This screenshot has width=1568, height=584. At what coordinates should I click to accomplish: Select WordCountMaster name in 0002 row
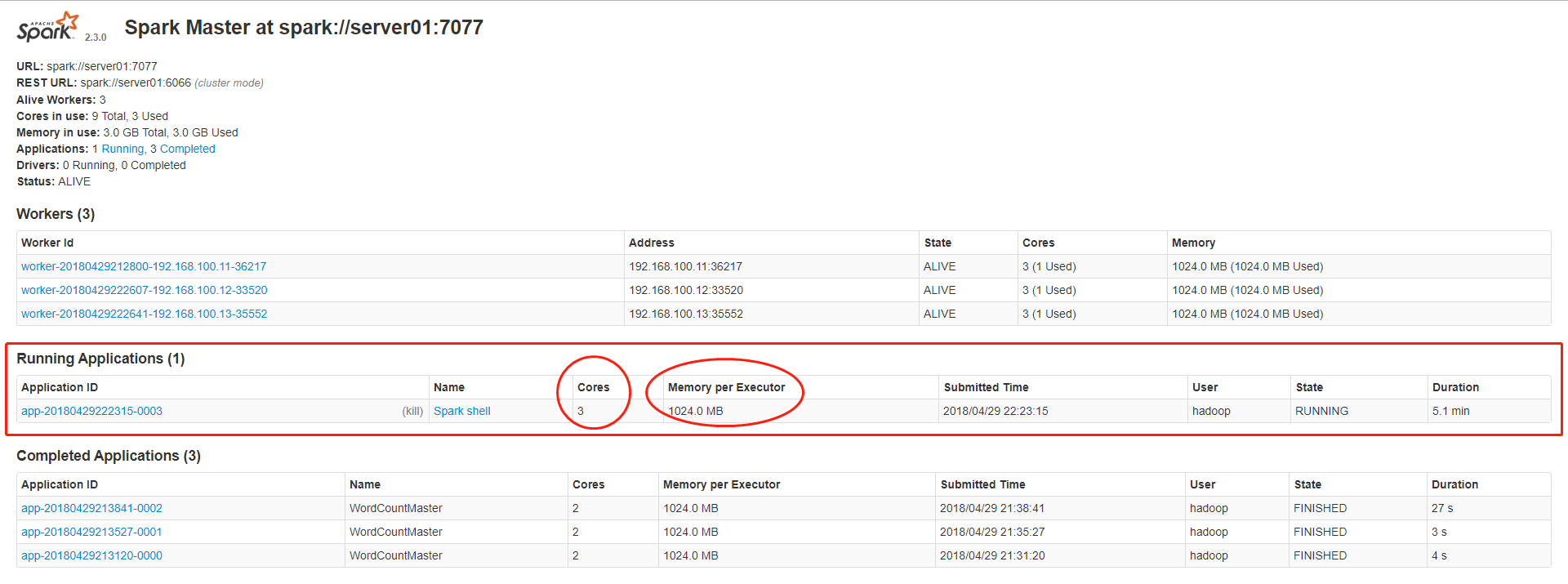pyautogui.click(x=396, y=508)
